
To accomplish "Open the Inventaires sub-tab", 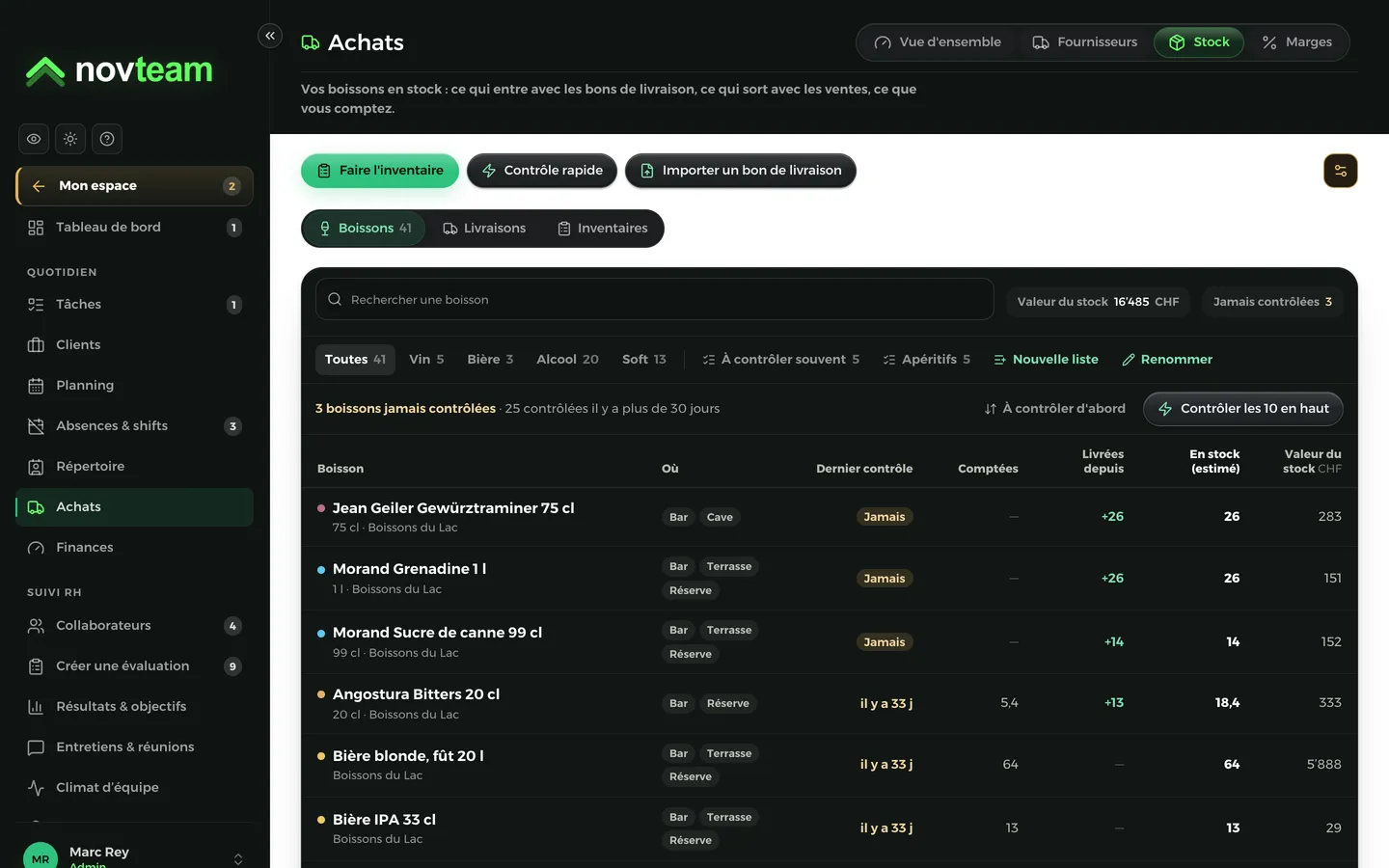I will (603, 229).
